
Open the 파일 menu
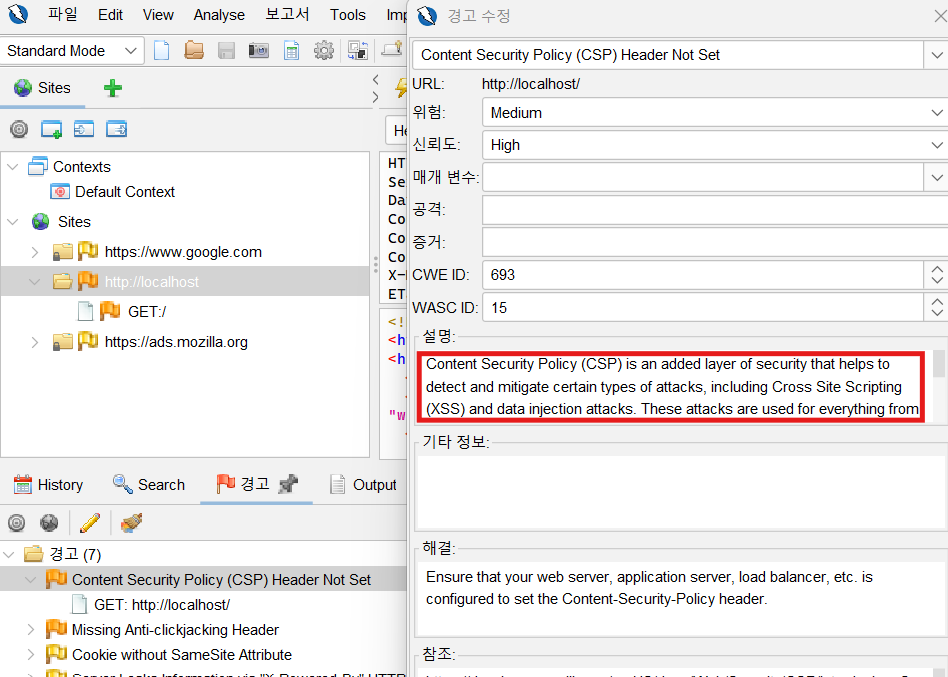coord(63,14)
